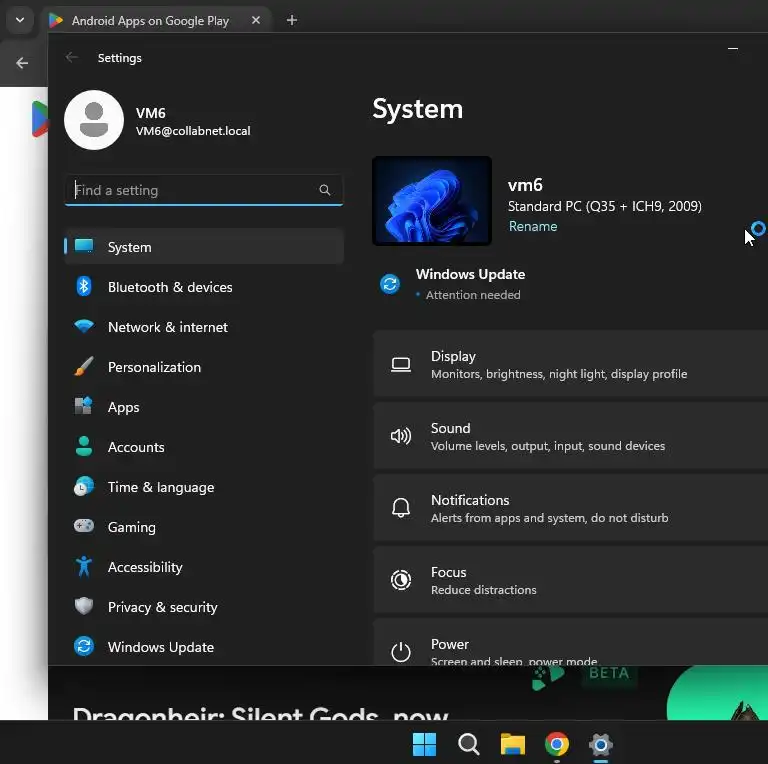Screen dimensions: 768x764
Task: Click the Power icon
Action: pos(401,652)
